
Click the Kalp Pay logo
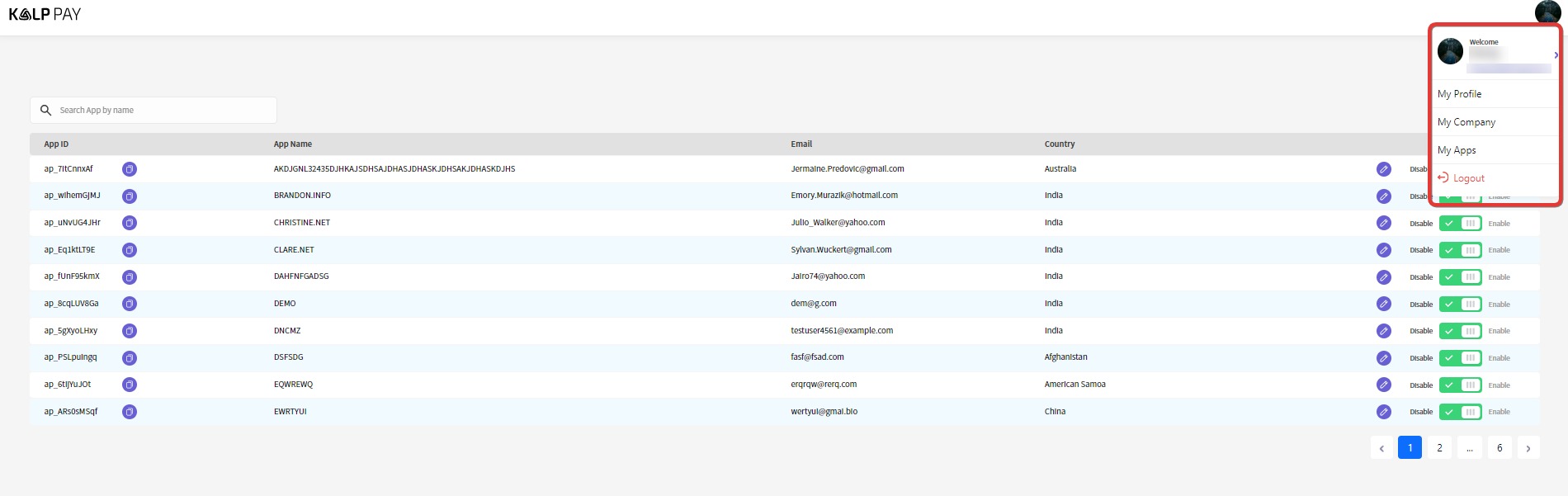[x=45, y=14]
